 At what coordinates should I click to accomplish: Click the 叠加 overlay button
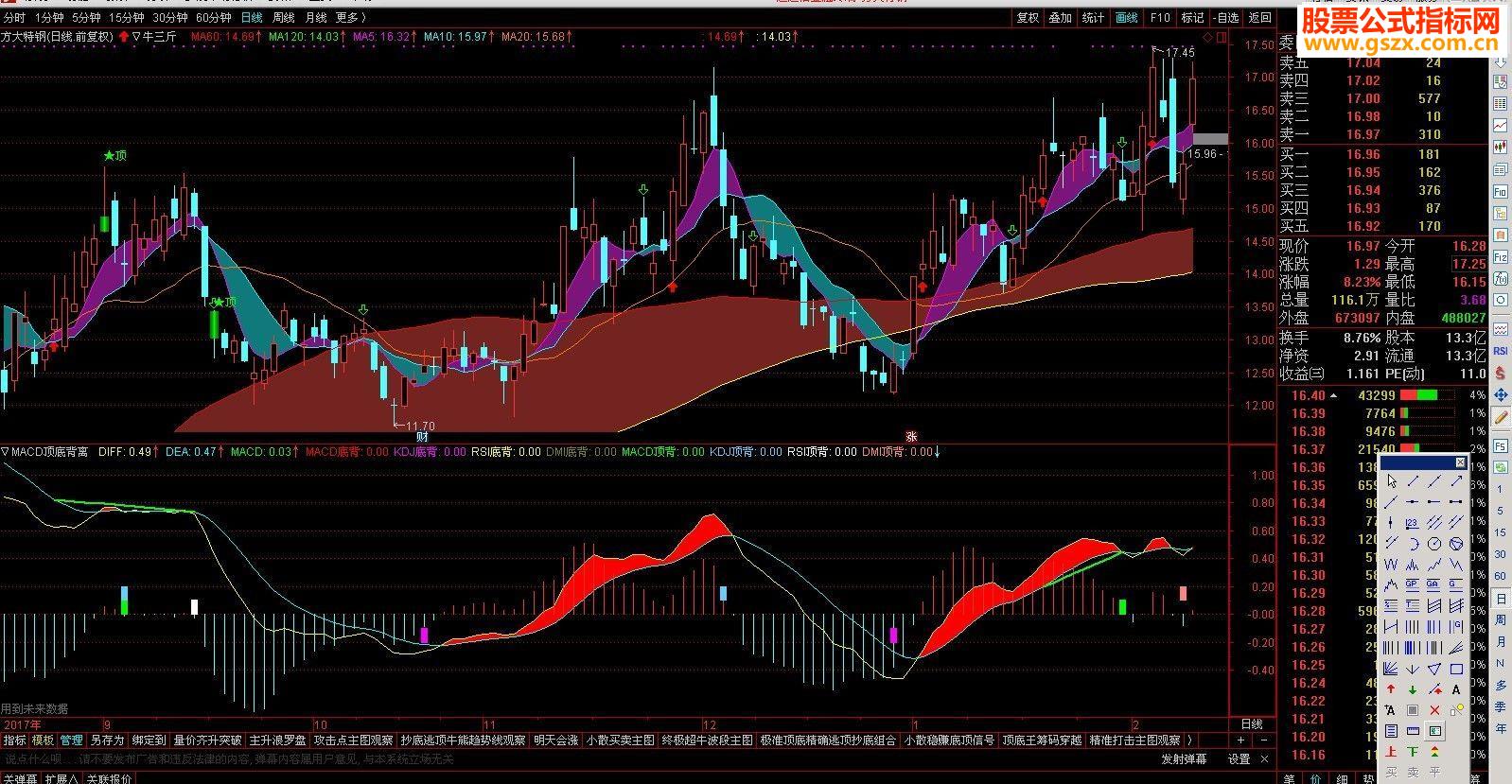coord(1061,17)
